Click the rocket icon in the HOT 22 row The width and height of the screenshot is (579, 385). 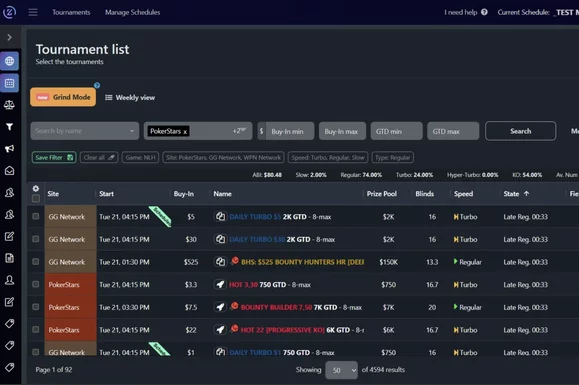pyautogui.click(x=220, y=330)
